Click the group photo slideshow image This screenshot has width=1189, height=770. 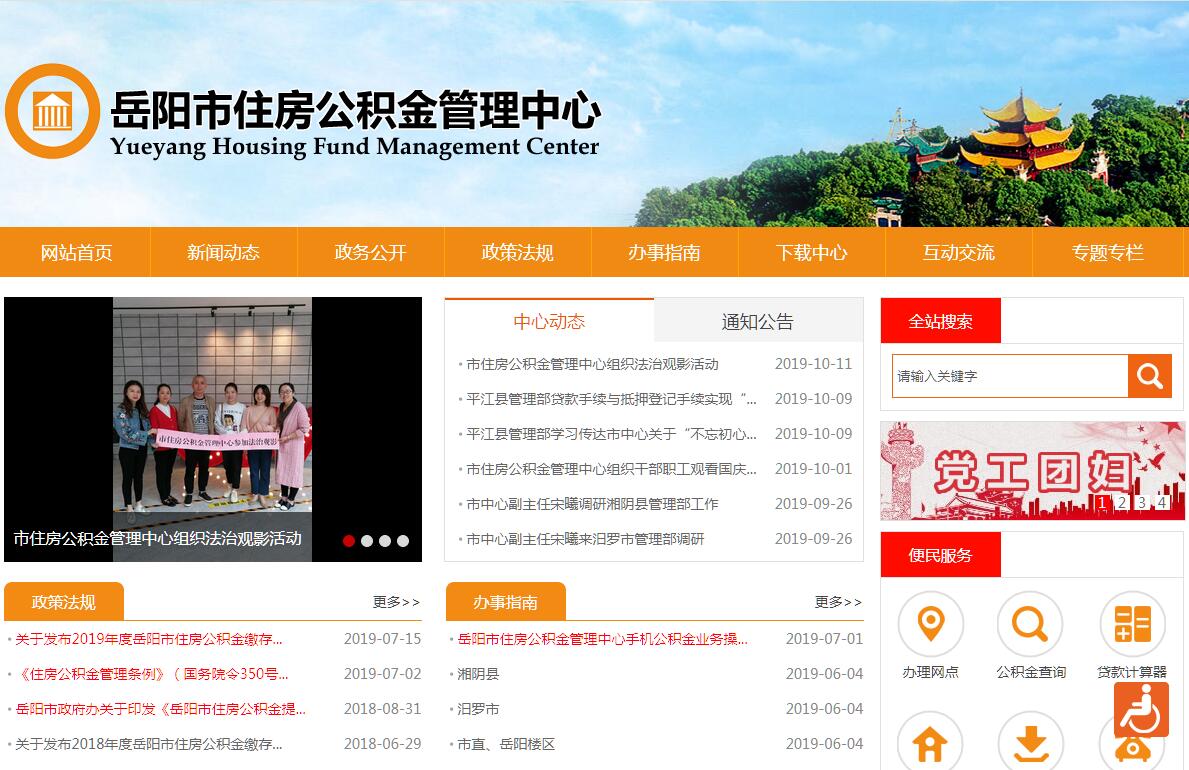[212, 420]
